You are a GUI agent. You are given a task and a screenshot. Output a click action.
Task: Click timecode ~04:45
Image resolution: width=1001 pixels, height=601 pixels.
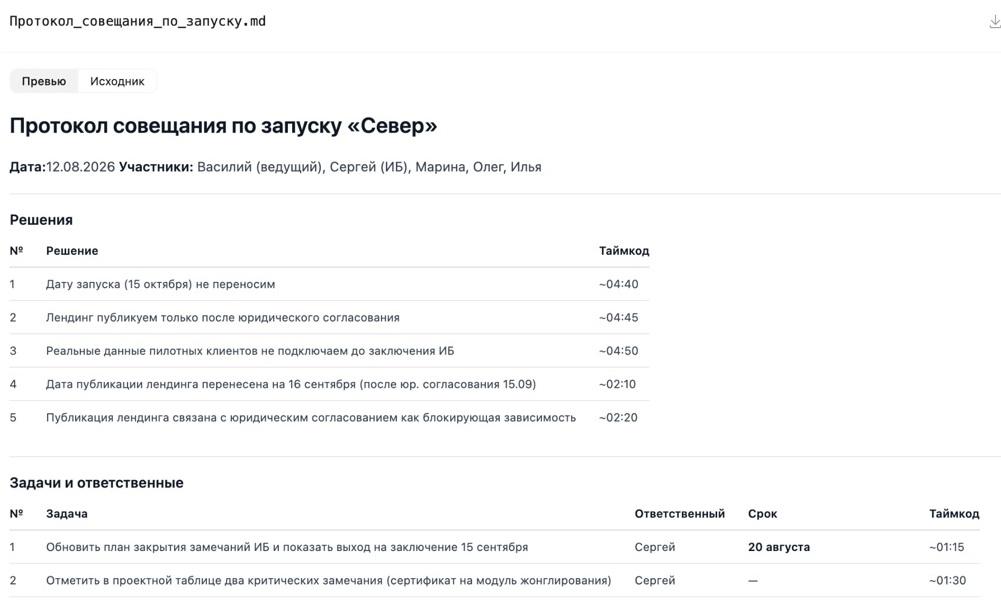click(x=619, y=317)
